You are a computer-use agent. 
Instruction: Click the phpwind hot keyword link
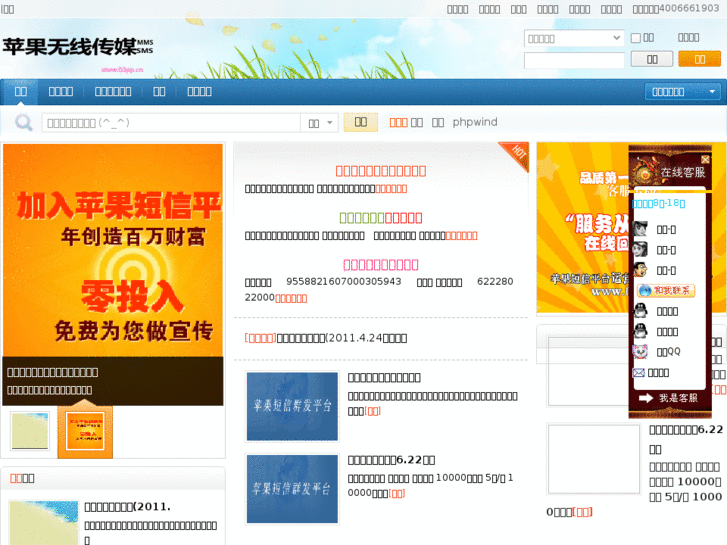pos(475,122)
